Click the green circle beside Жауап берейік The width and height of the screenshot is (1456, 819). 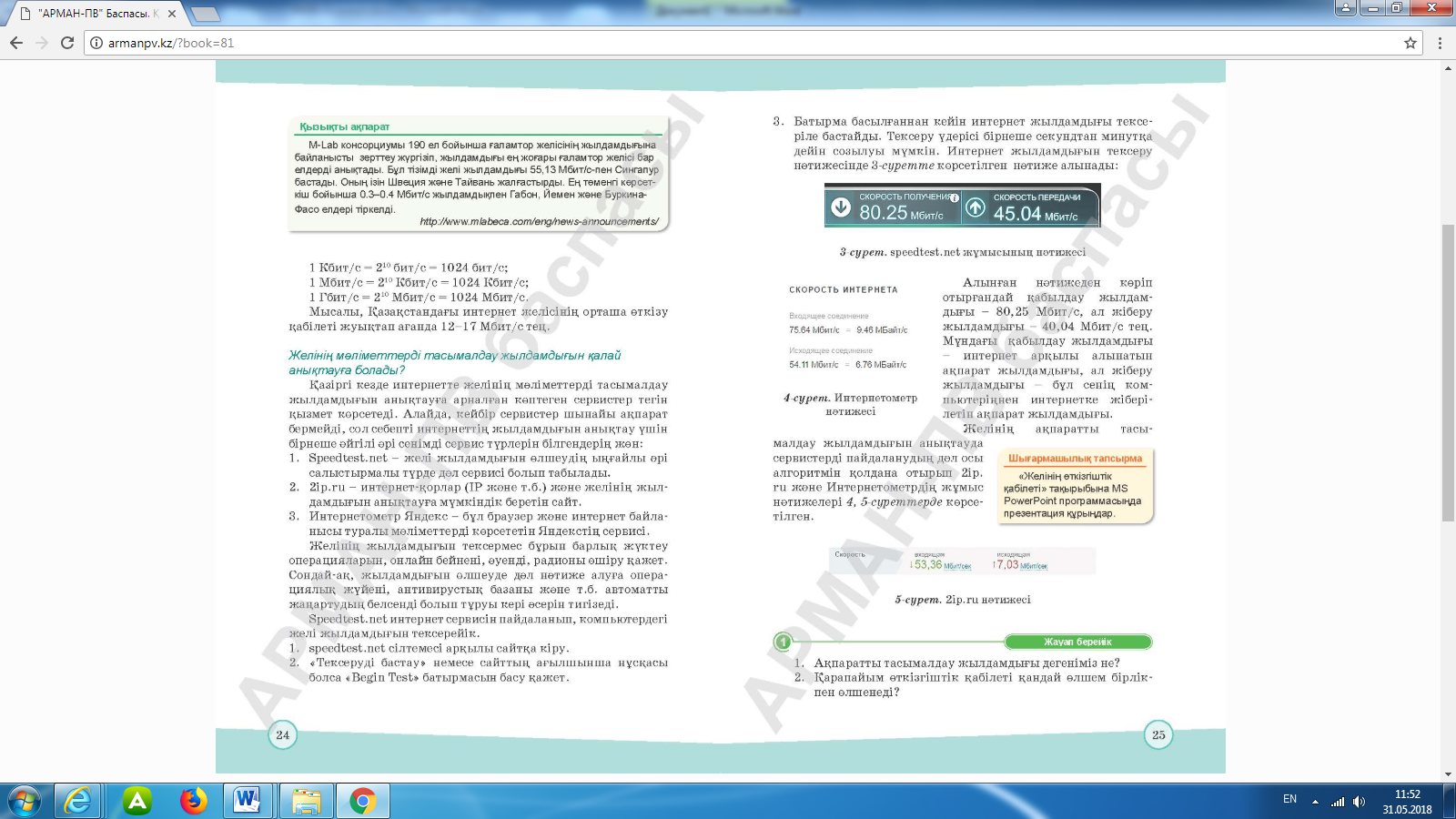point(783,642)
